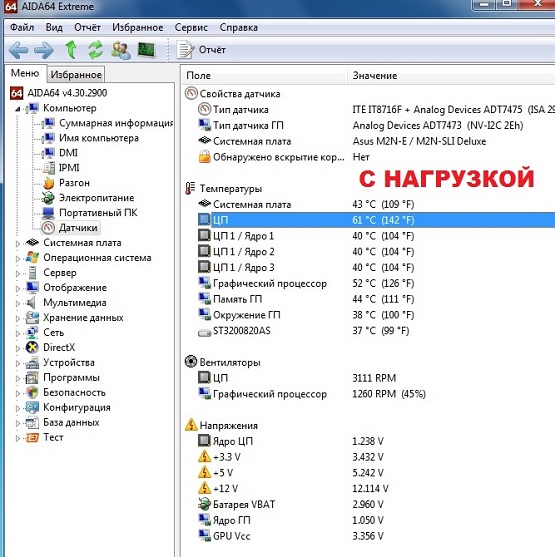
Task: Click the Forward arrow toolbar icon
Action: point(44,50)
